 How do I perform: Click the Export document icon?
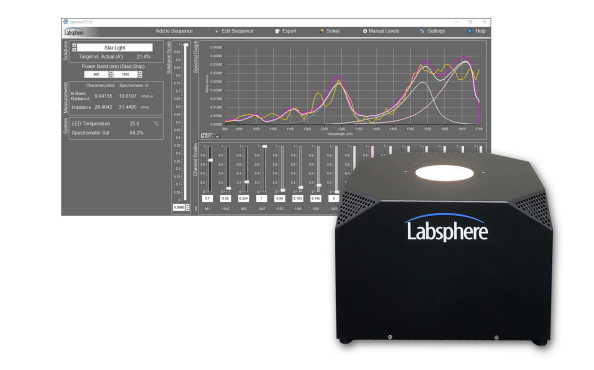point(277,31)
